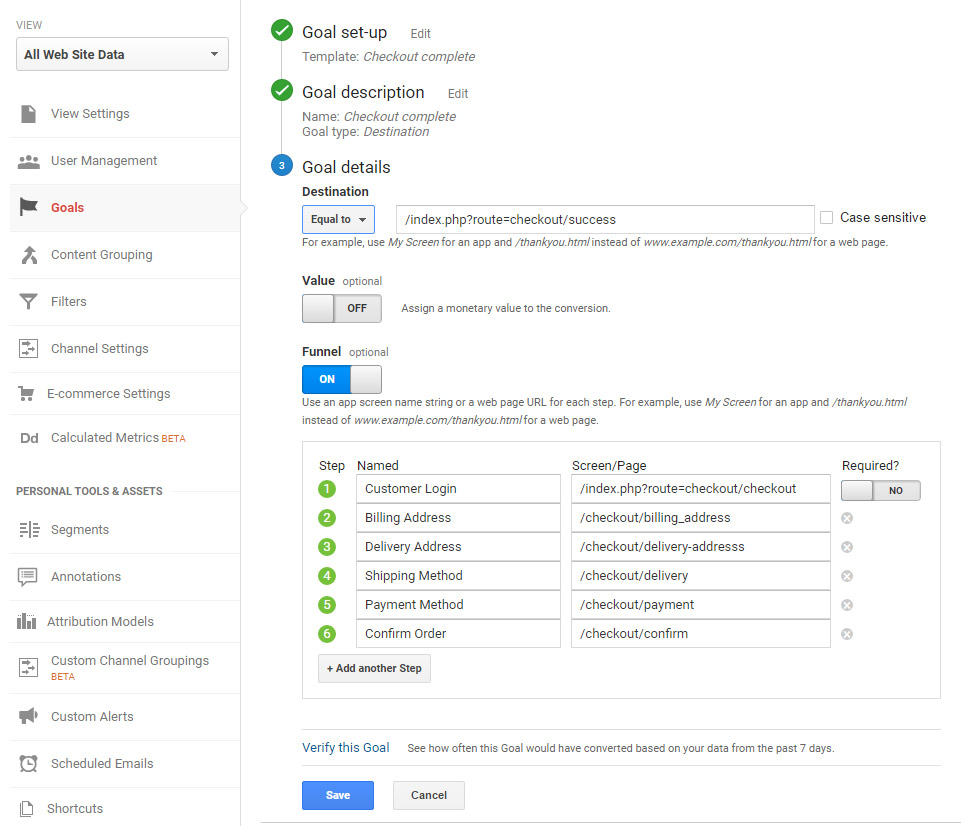Toggle the Value switch on
The image size is (961, 826).
coord(341,308)
